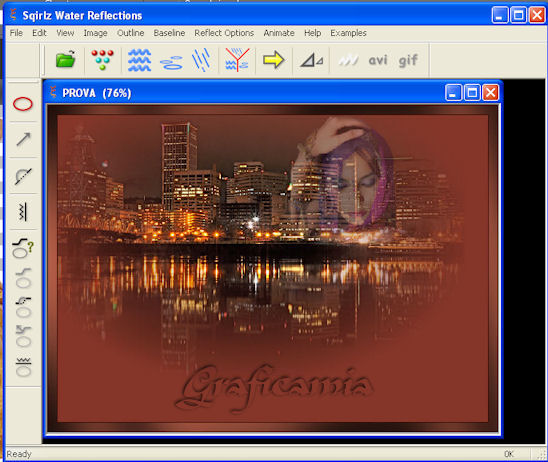Save animation as gif
548x462 pixels.
tap(408, 60)
